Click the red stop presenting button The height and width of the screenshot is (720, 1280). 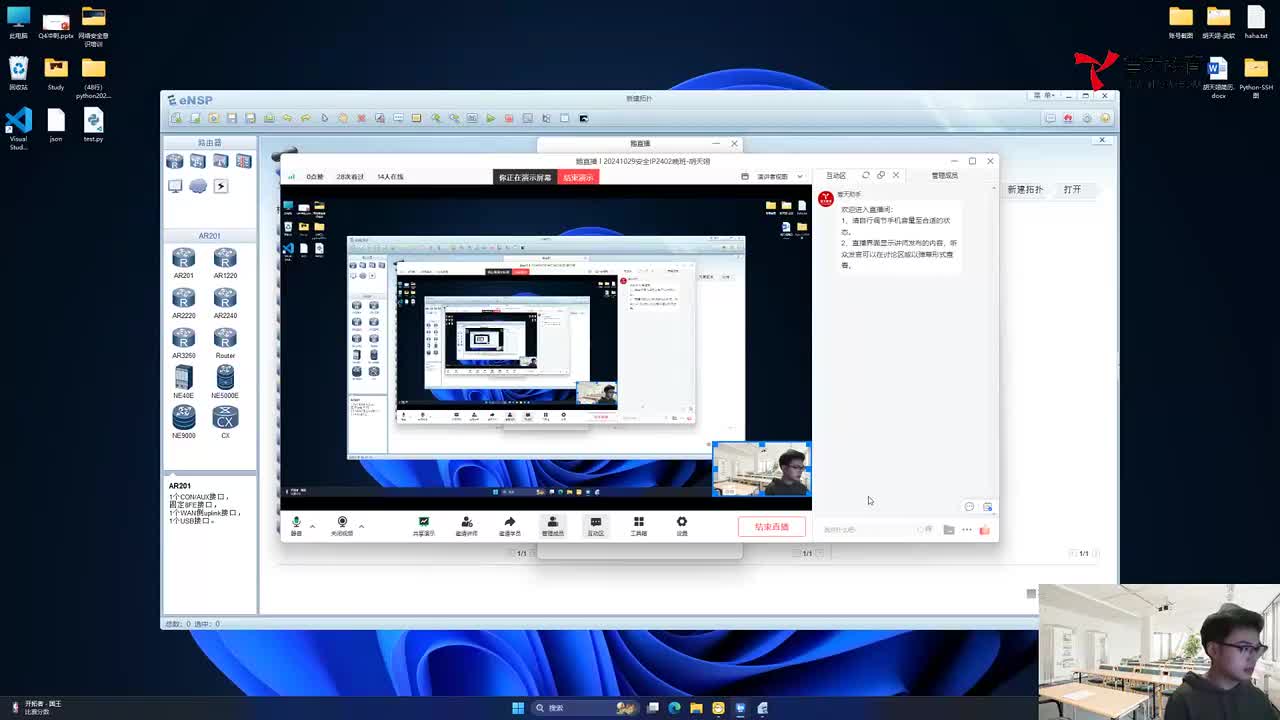coord(578,177)
